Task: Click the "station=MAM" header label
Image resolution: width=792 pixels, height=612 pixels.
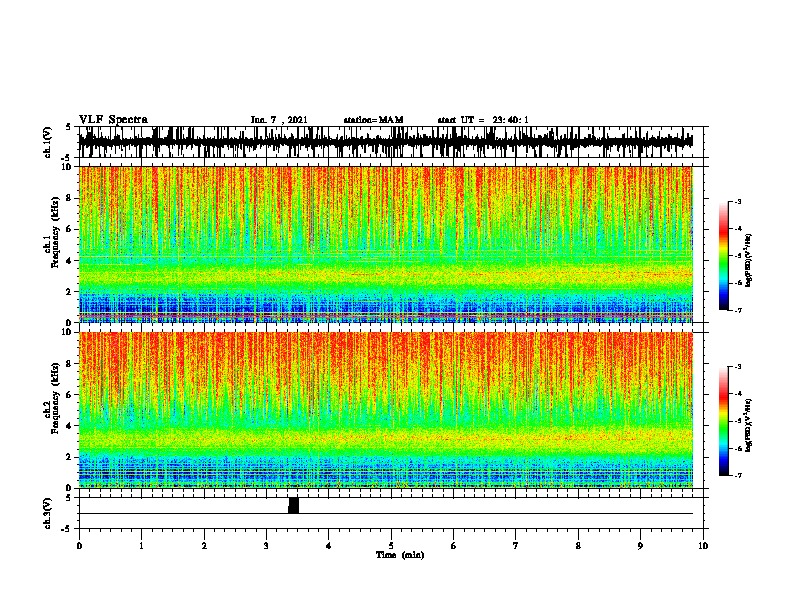Action: [x=373, y=120]
